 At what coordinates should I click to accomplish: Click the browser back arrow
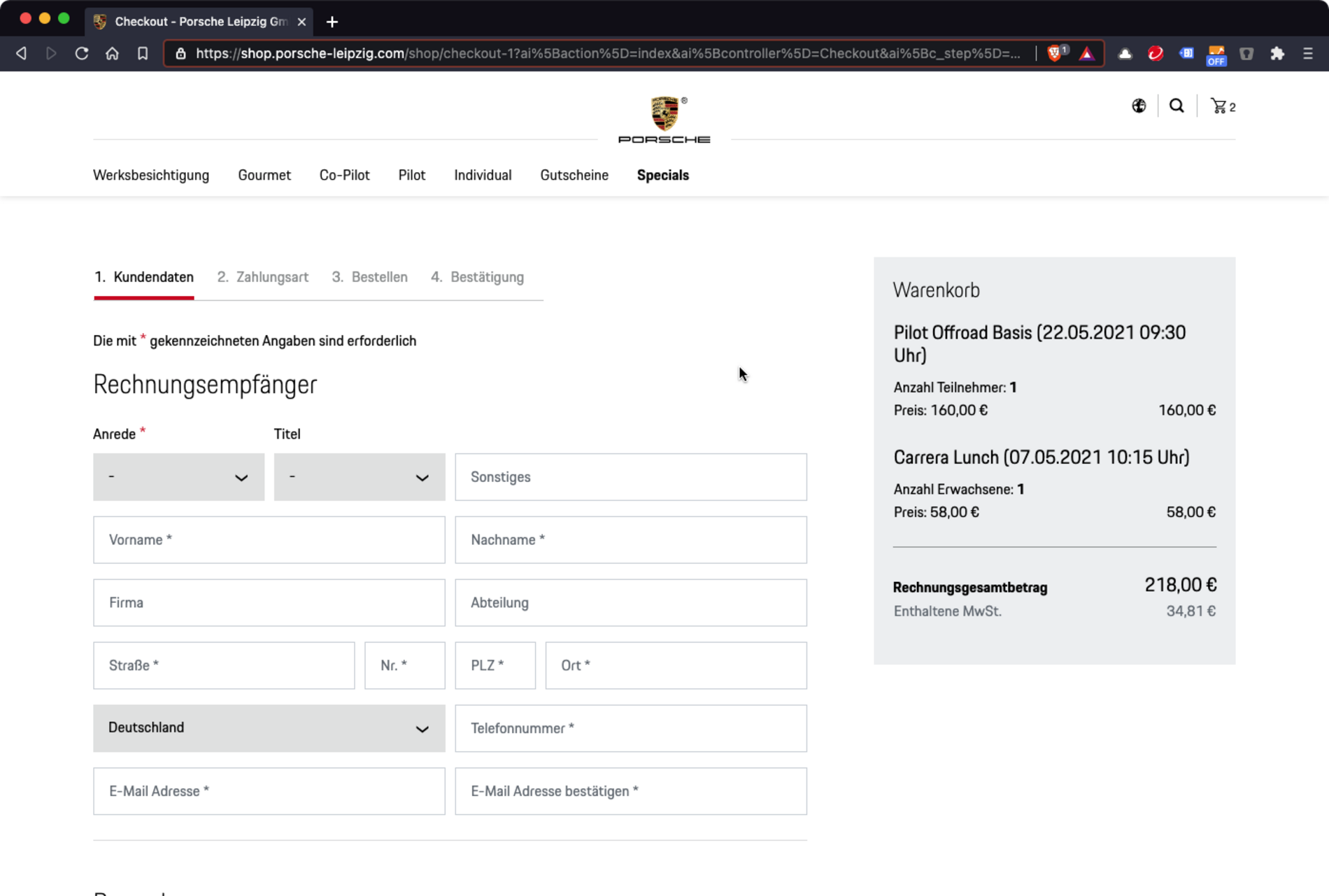pyautogui.click(x=21, y=53)
